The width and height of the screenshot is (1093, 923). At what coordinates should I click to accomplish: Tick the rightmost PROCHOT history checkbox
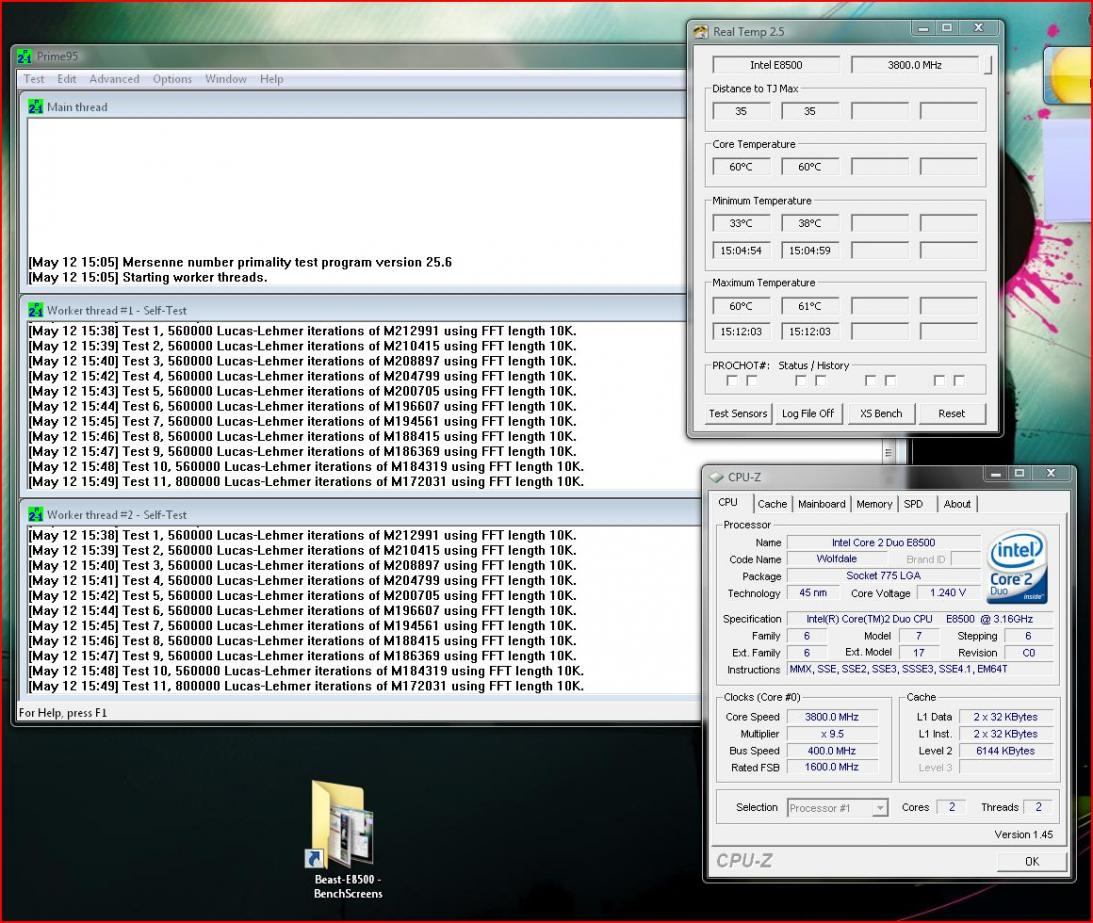[x=959, y=381]
